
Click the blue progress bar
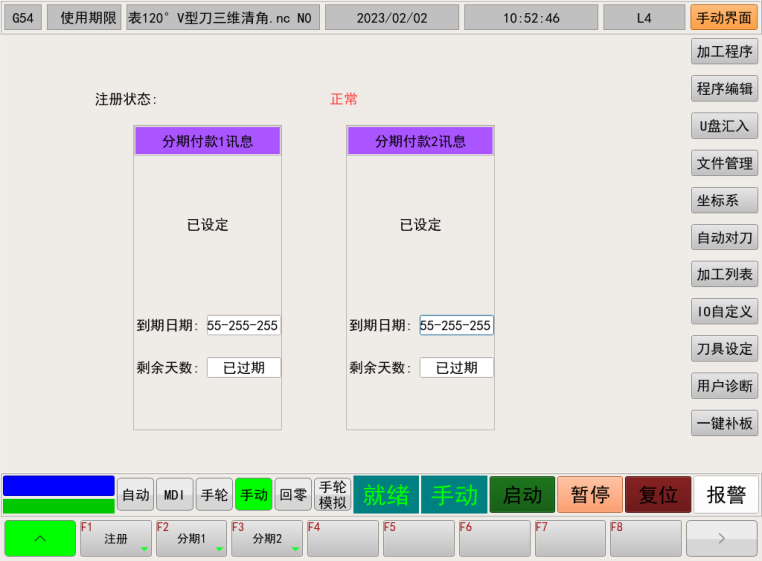(59, 485)
